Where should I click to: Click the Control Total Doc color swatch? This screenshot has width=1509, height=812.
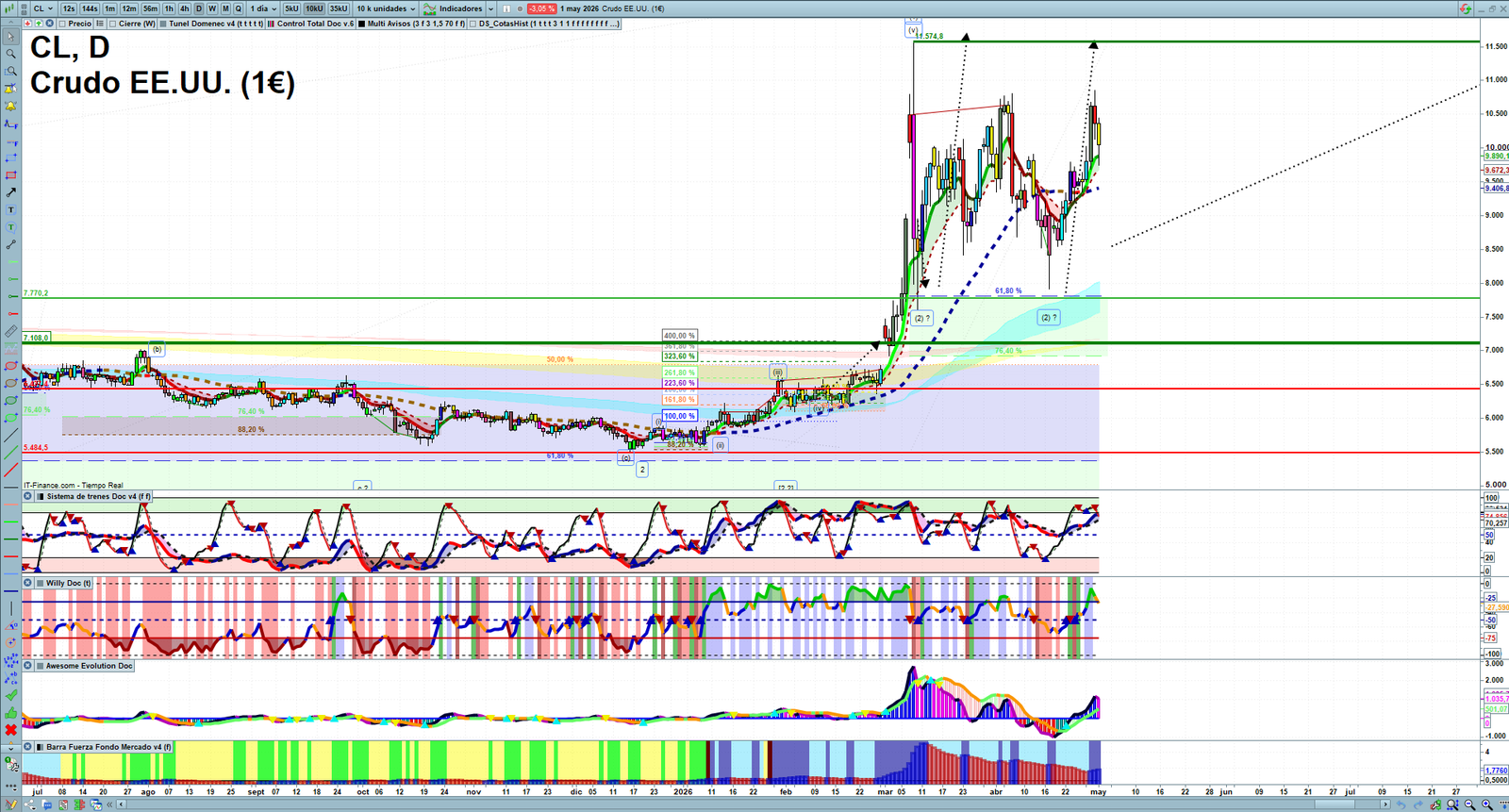tap(271, 24)
